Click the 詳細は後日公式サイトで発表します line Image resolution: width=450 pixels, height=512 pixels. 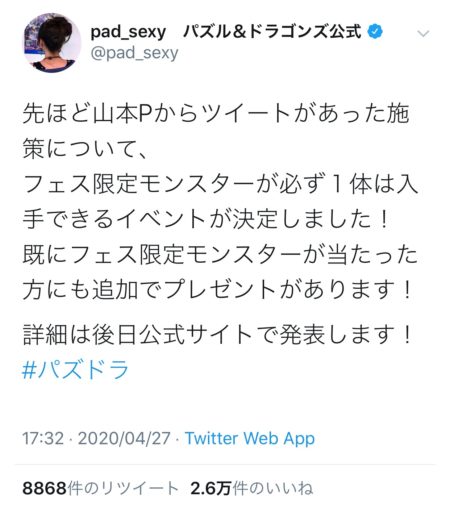click(218, 334)
